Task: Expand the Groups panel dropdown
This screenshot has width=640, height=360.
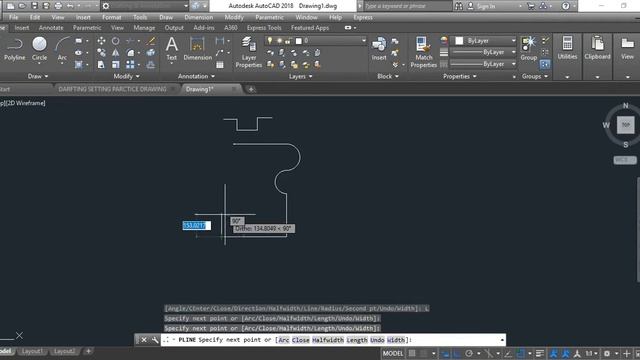Action: tap(534, 76)
